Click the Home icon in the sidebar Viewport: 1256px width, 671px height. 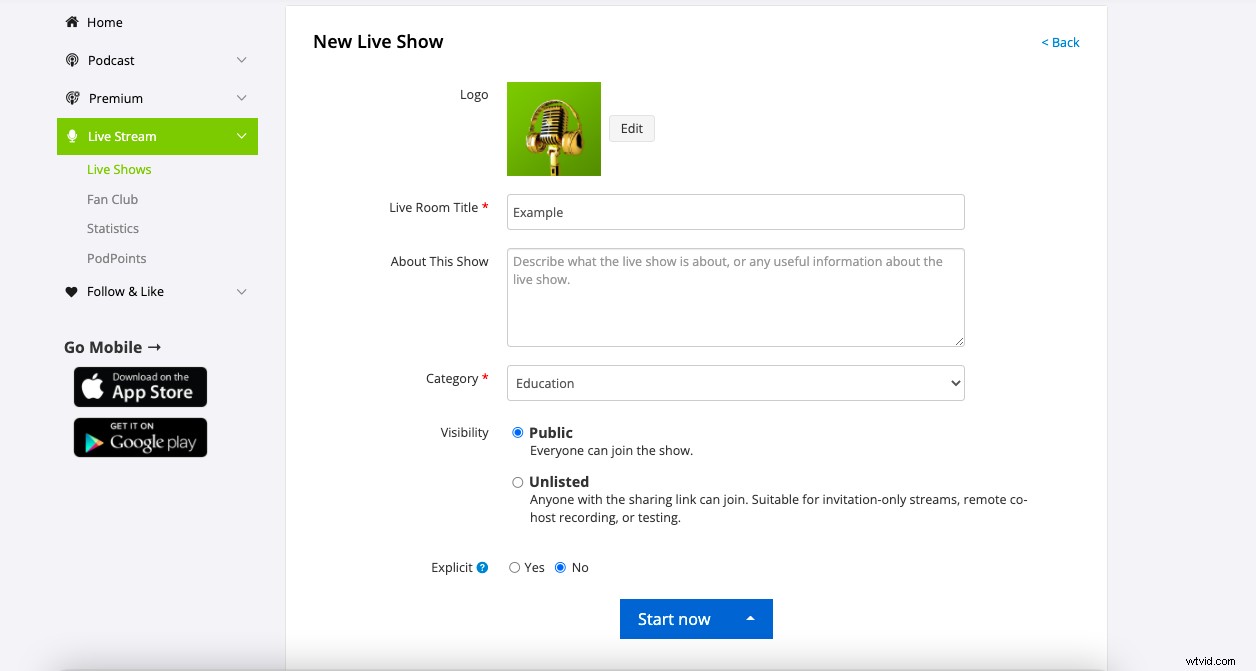pyautogui.click(x=71, y=21)
